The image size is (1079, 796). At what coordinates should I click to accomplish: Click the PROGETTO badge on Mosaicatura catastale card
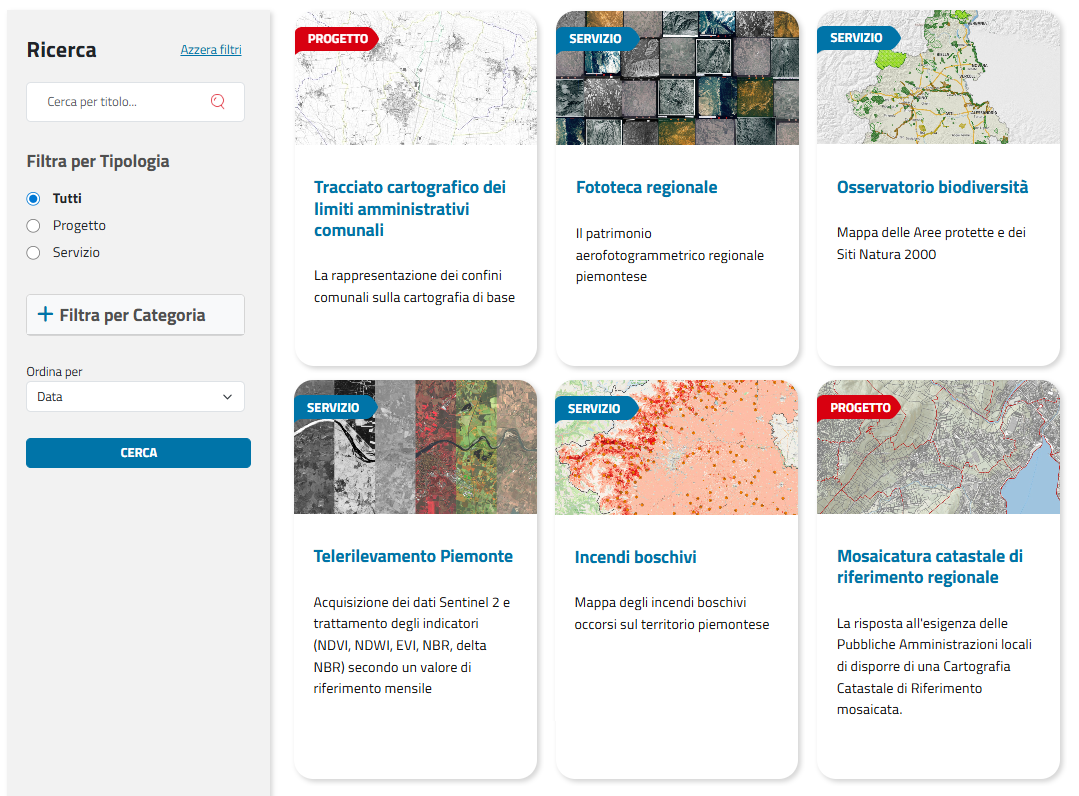(859, 408)
